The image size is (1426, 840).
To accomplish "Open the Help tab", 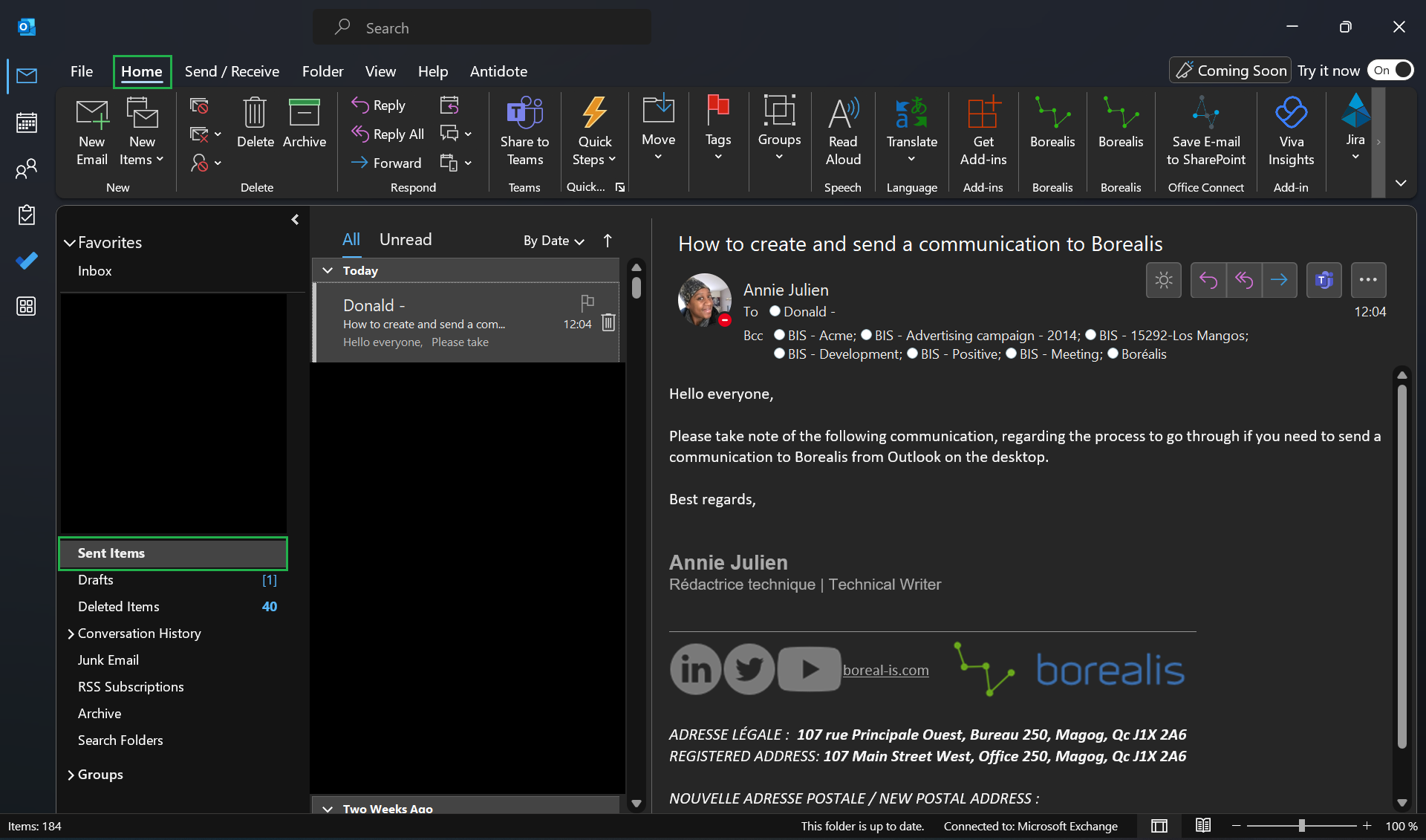I will pyautogui.click(x=432, y=71).
